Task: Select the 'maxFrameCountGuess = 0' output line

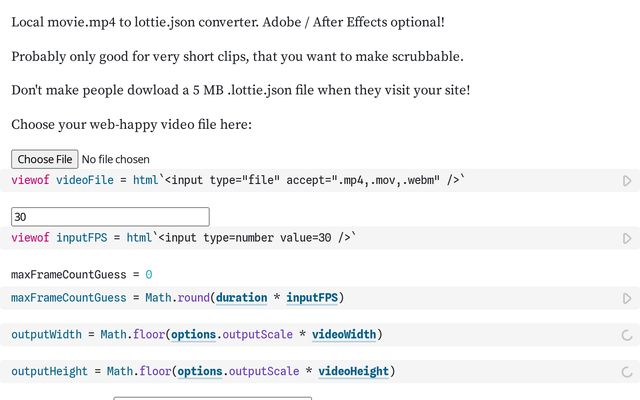Action: click(82, 274)
